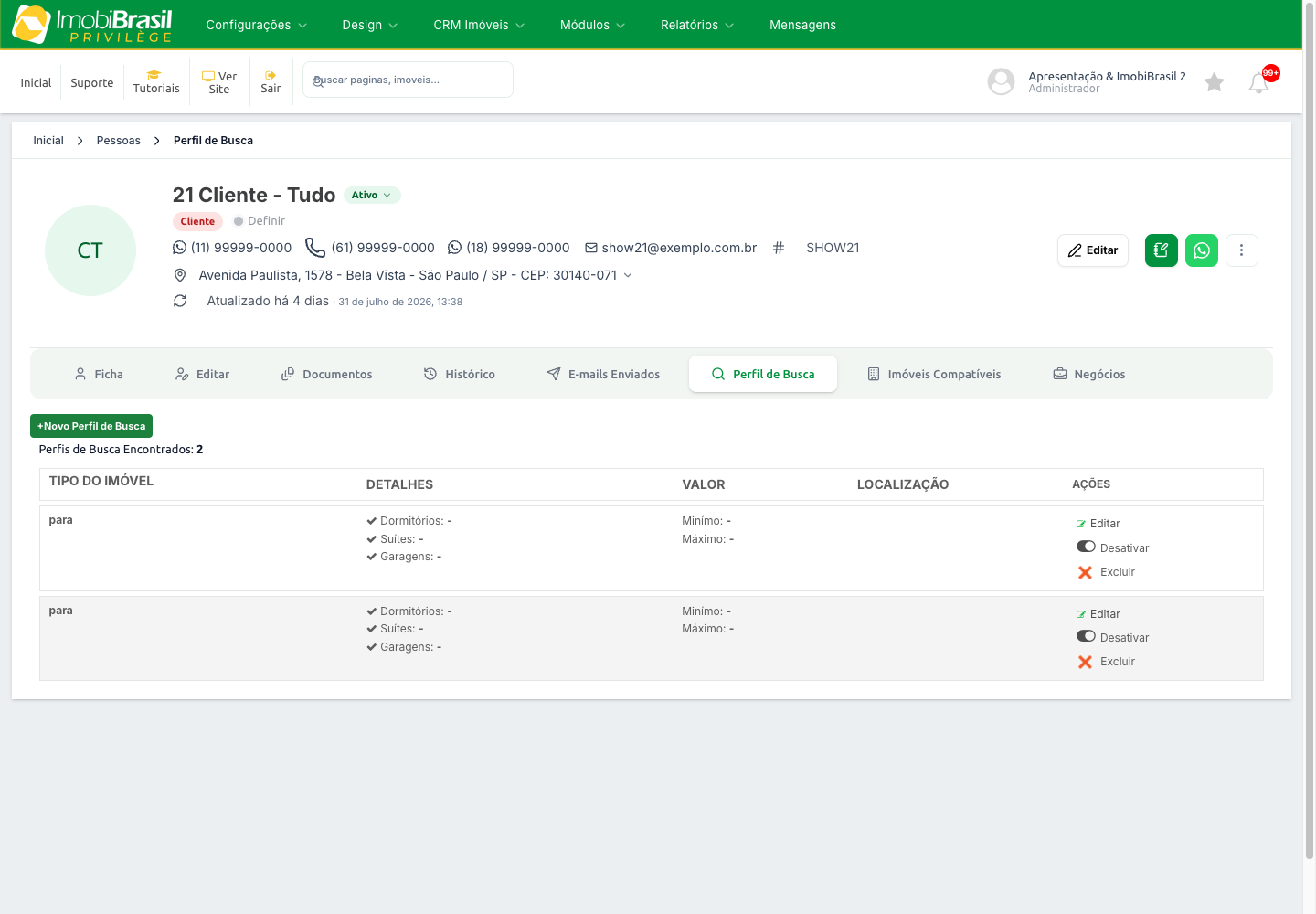Click the hash code icon before SHOW21
The image size is (1316, 914).
click(779, 248)
